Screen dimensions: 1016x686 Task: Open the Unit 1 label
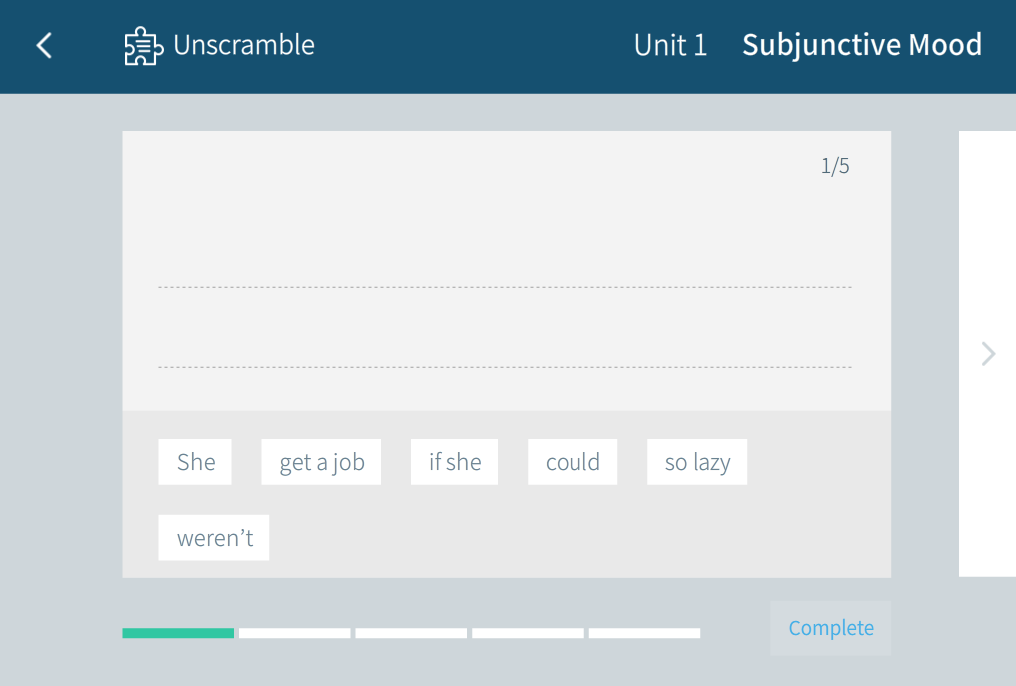click(x=670, y=46)
